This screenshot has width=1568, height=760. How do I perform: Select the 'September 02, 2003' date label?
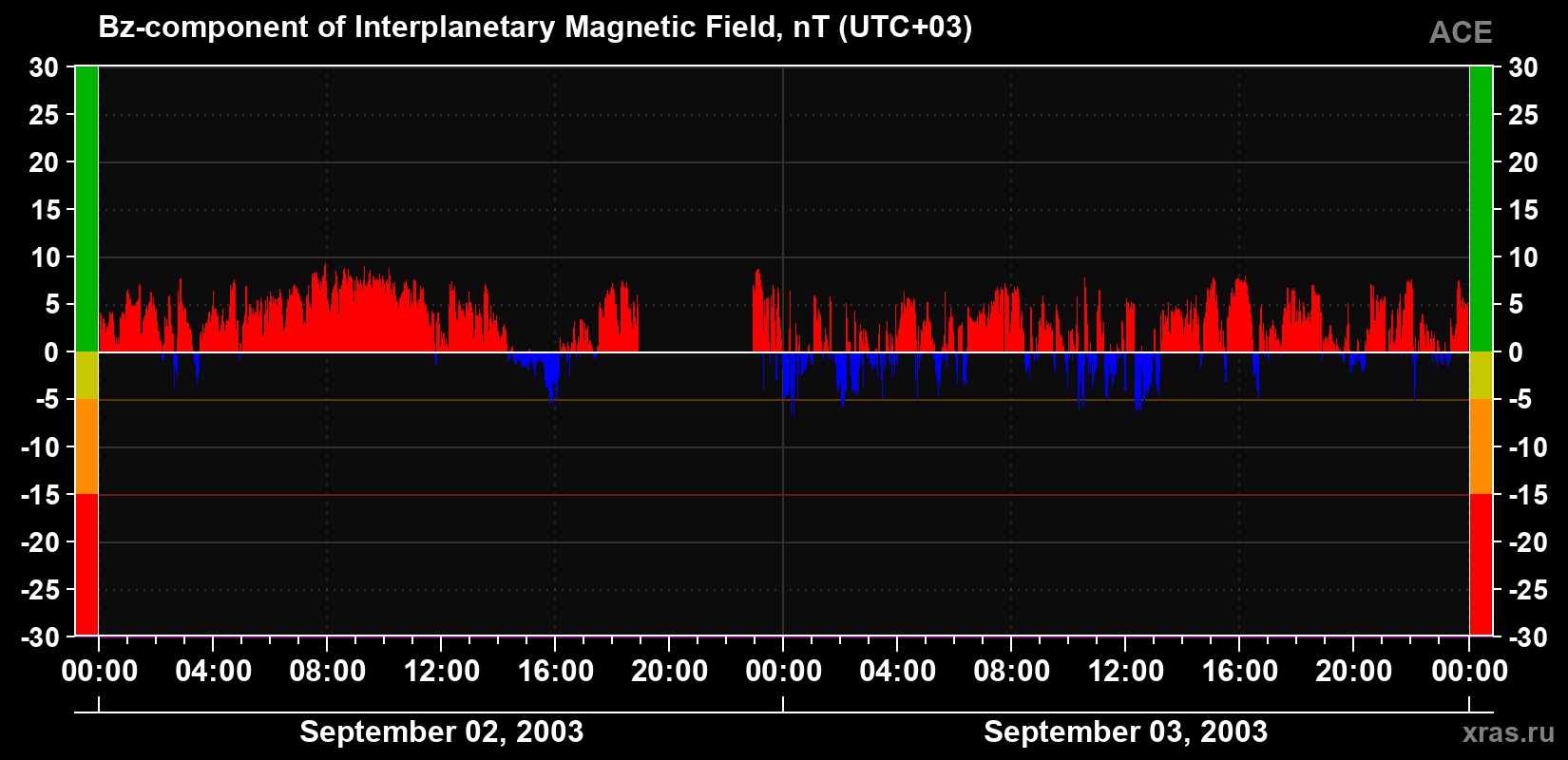click(442, 731)
